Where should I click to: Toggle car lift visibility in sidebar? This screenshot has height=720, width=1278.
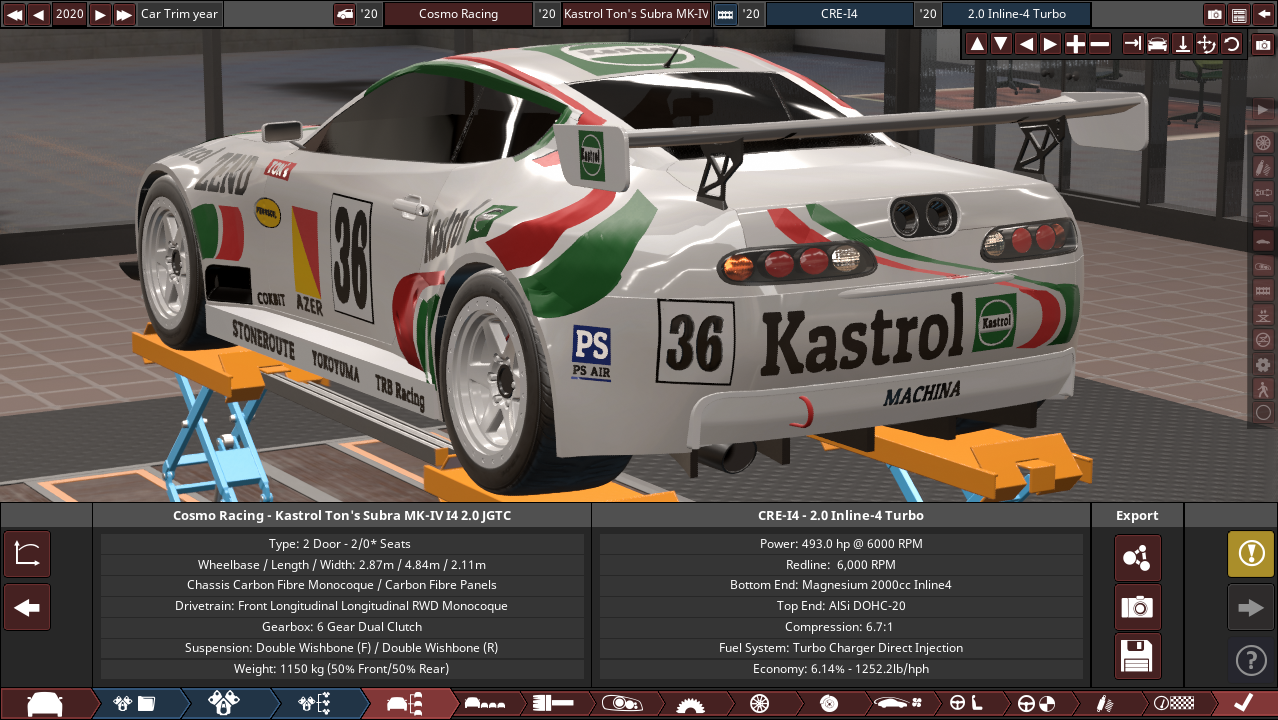pos(1263,315)
